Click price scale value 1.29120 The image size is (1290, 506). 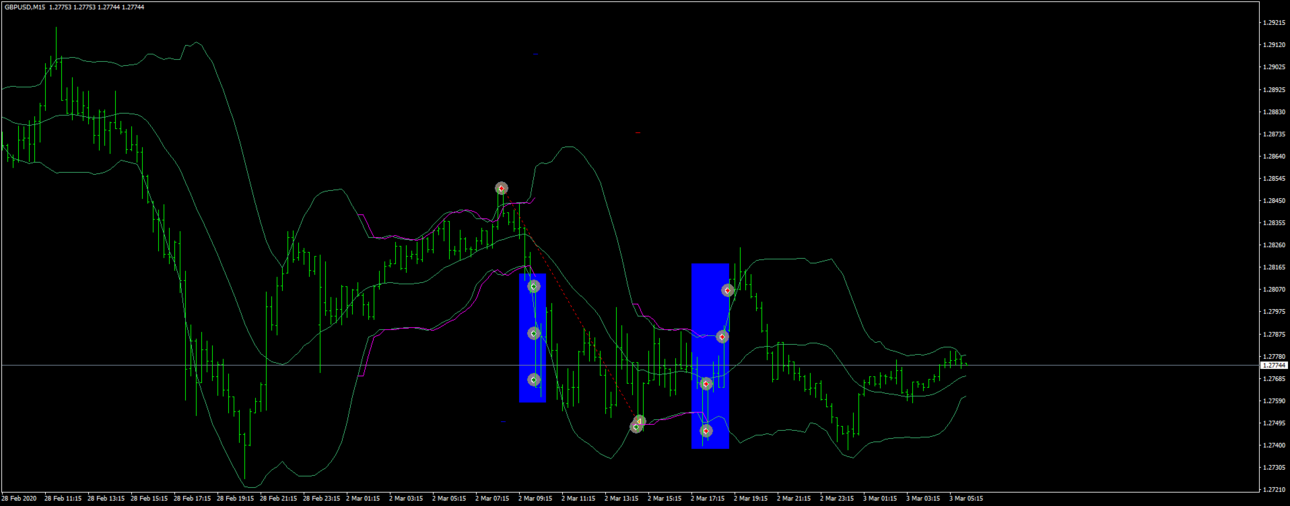1274,45
